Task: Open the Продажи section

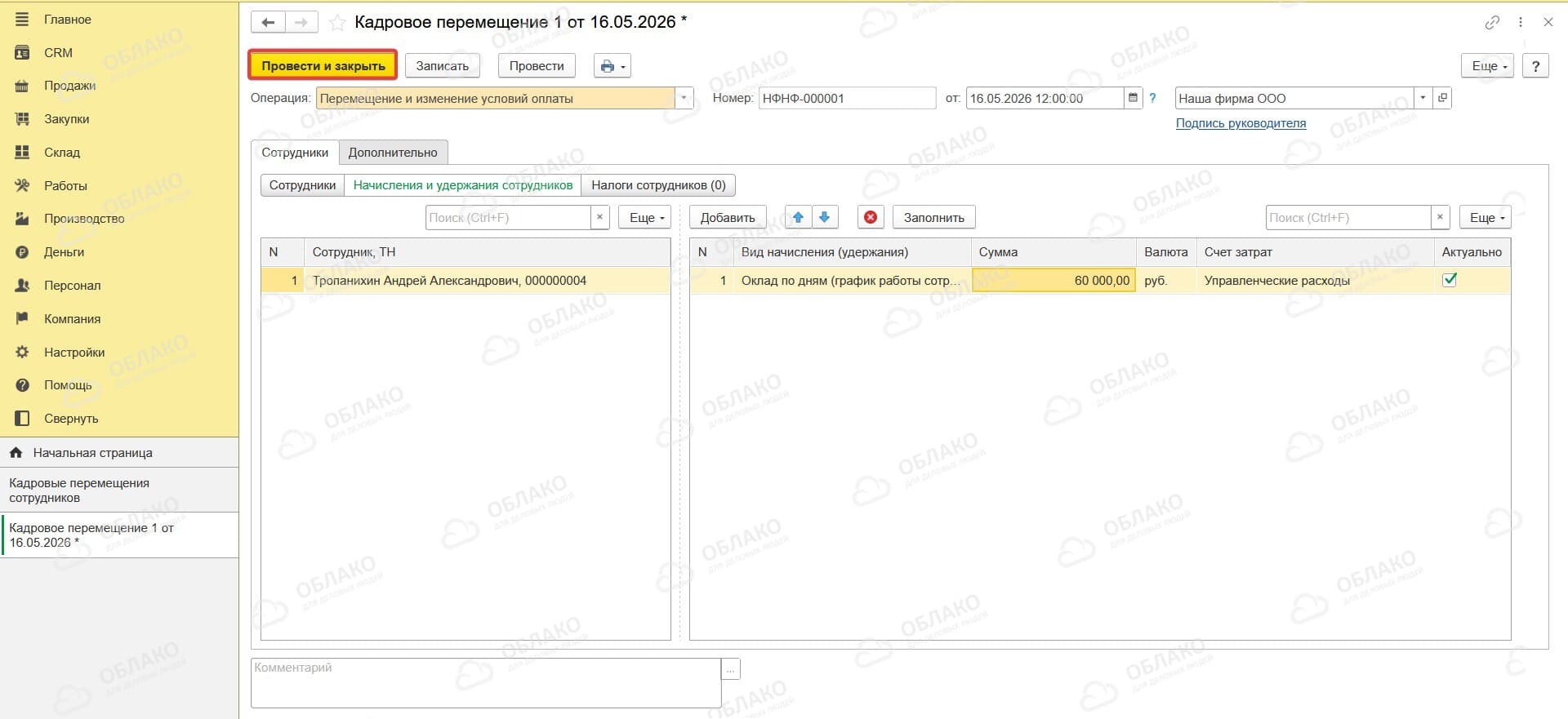Action: [69, 86]
